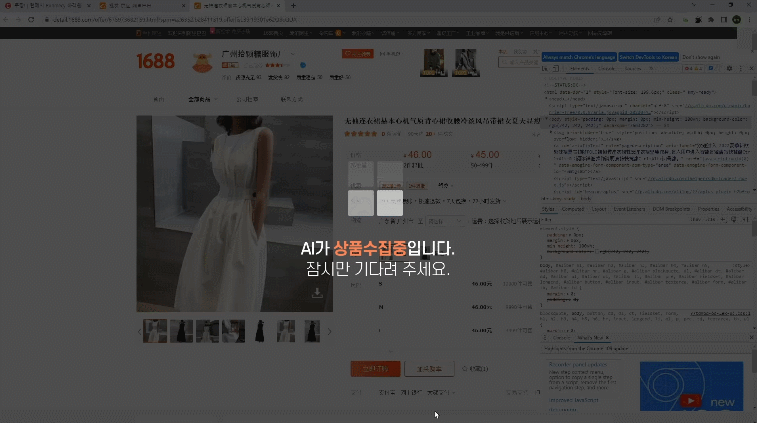
Task: Click the main white dress product image
Action: (234, 213)
